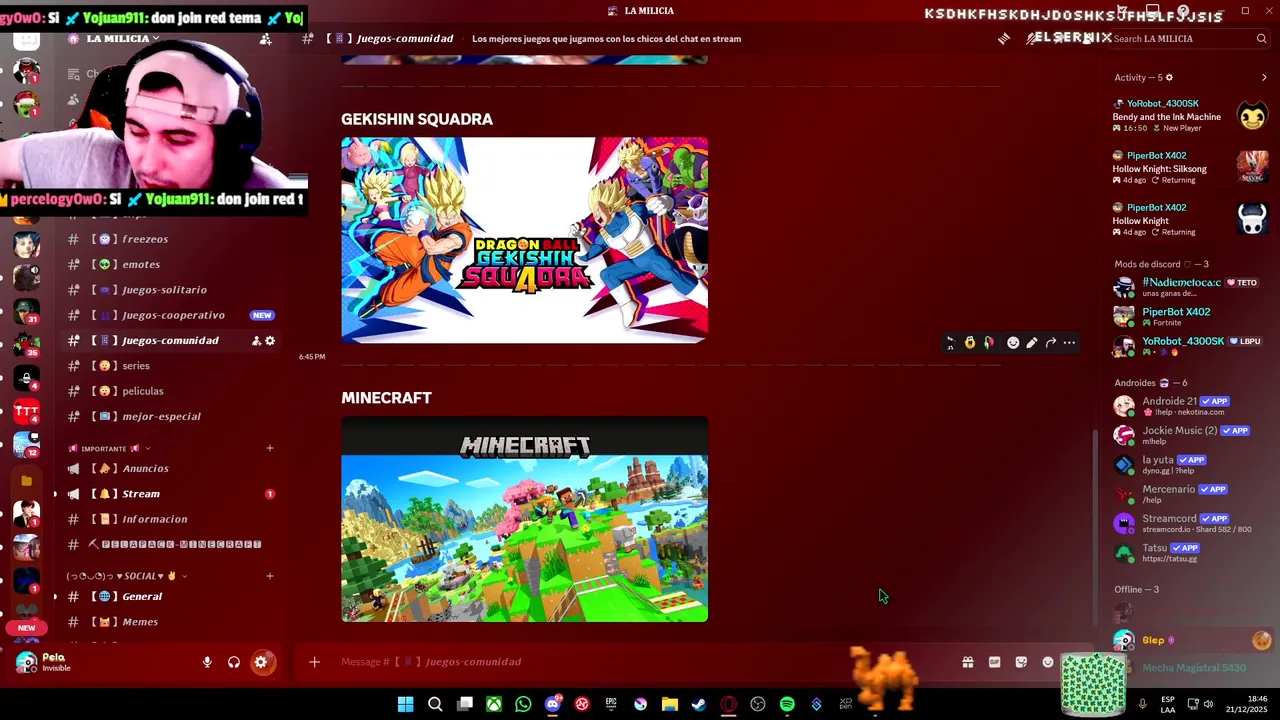Open Steam from the taskbar
The image size is (1280, 720).
[699, 704]
